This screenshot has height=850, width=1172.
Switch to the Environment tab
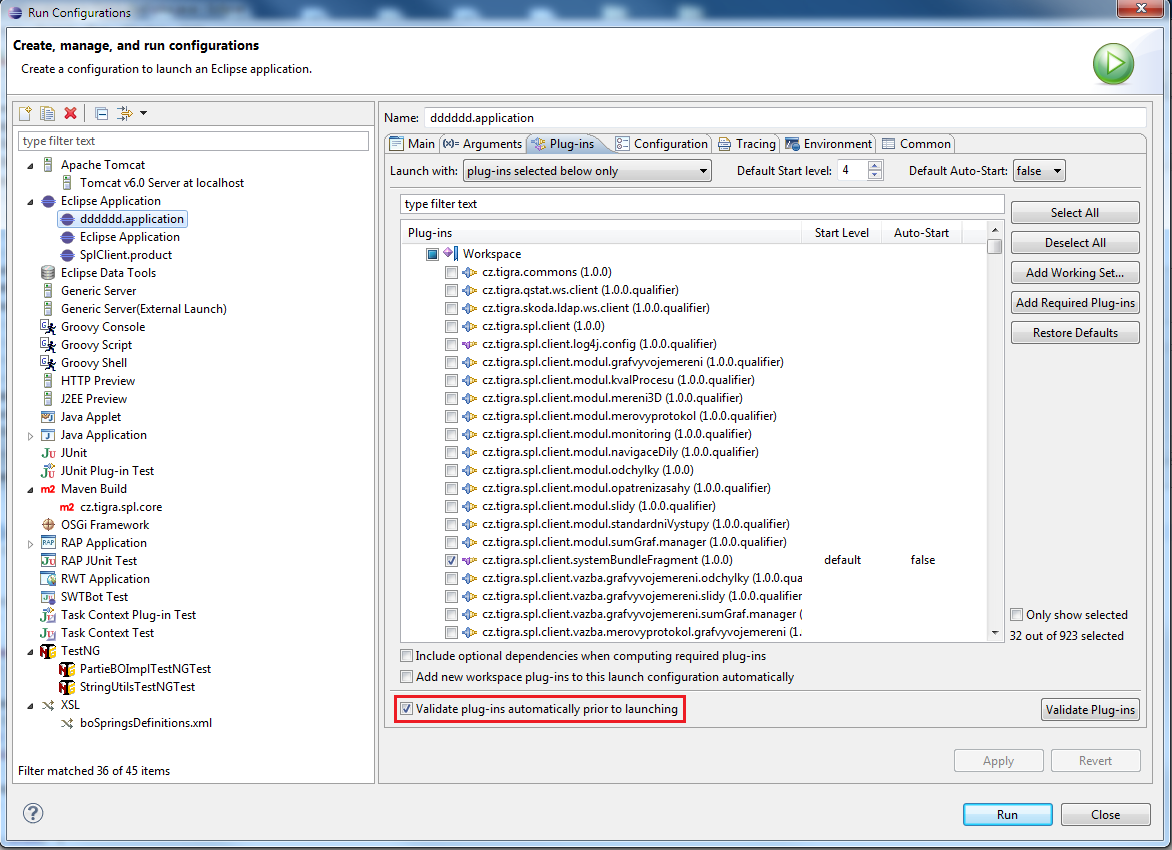(828, 144)
